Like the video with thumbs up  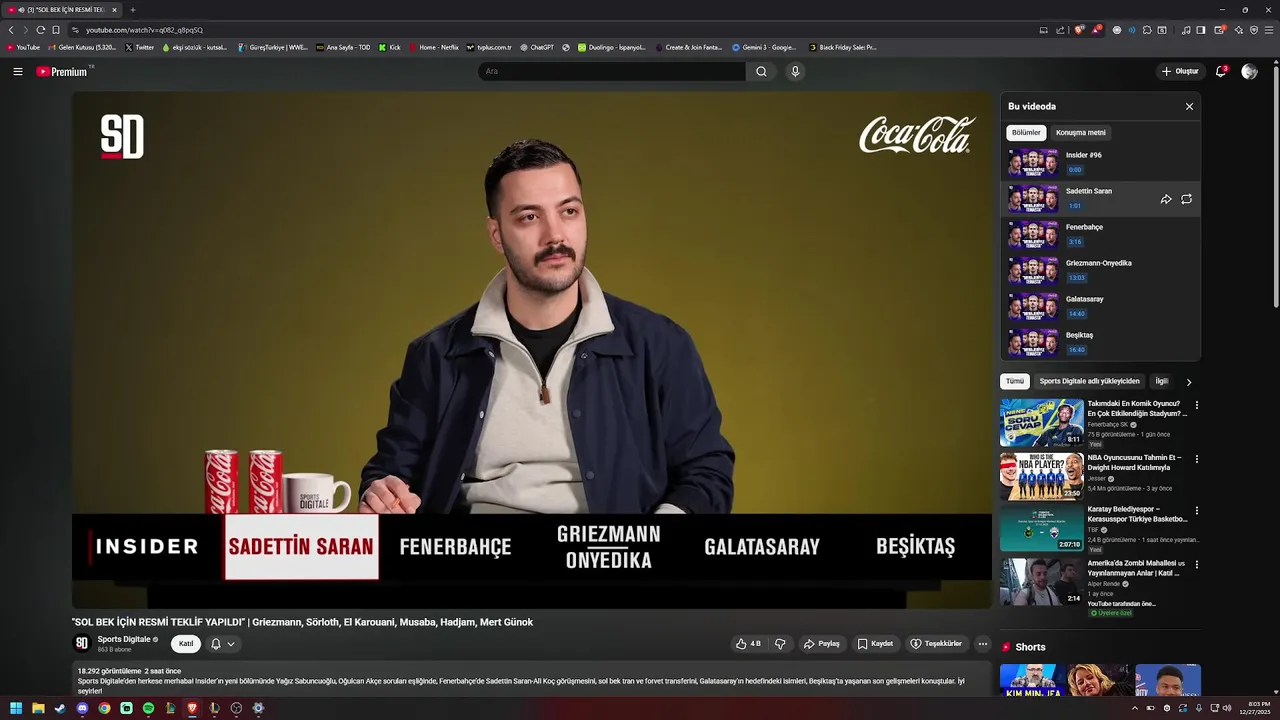coord(748,644)
